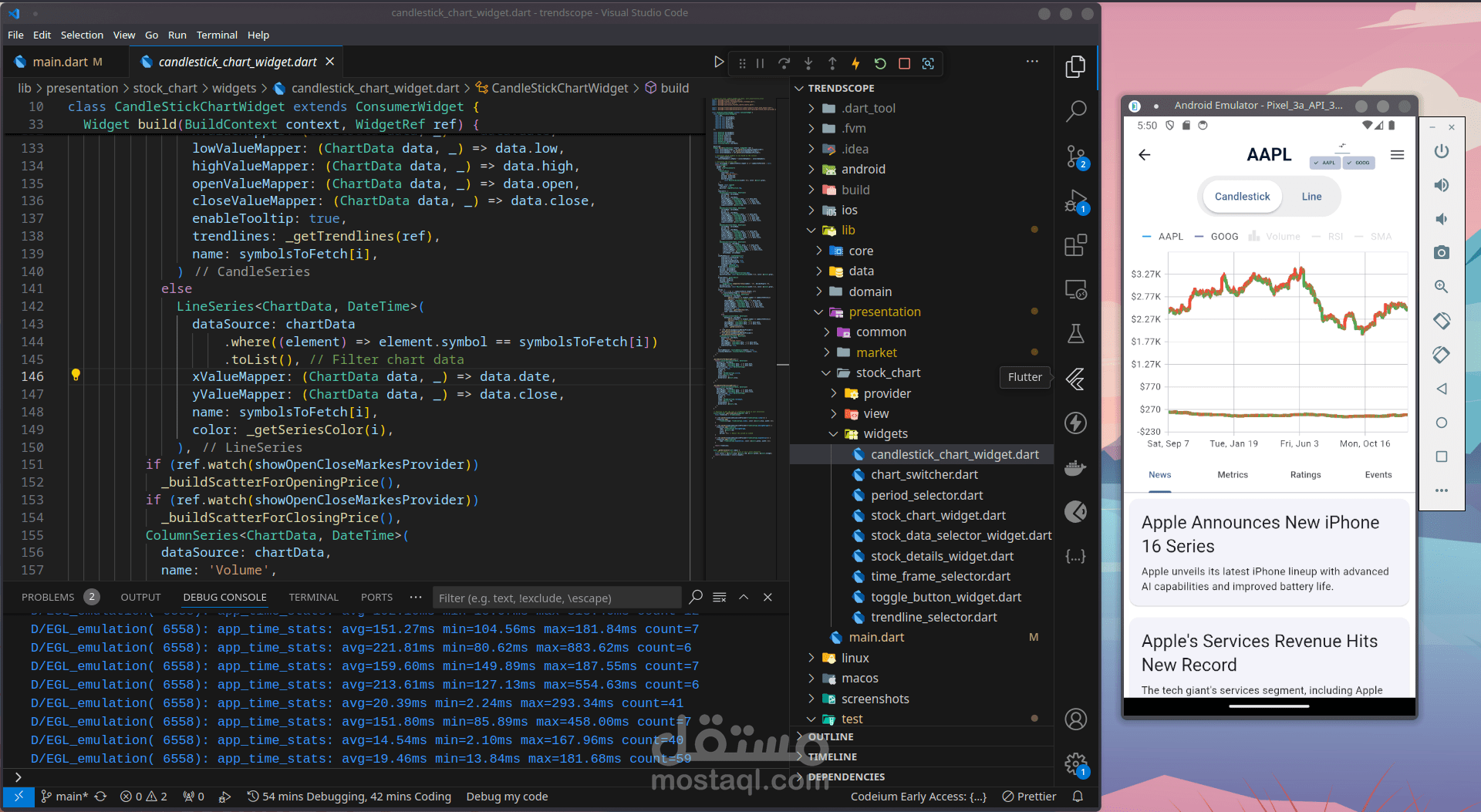Restart the debug session
This screenshot has height=812, width=1481.
880,63
